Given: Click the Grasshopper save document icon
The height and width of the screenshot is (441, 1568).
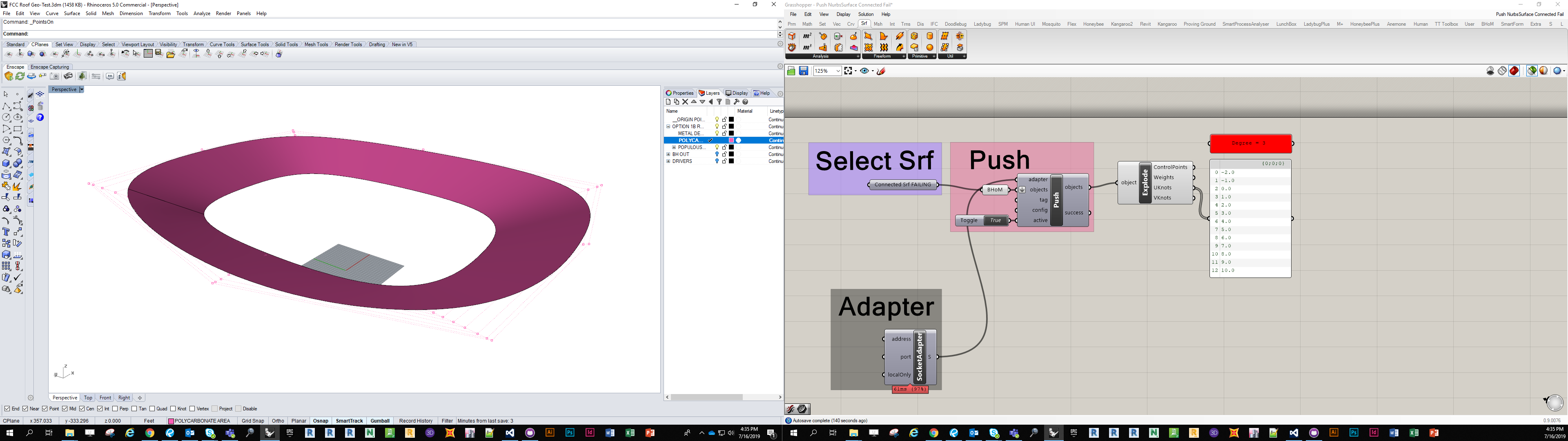Looking at the screenshot, I should [804, 71].
